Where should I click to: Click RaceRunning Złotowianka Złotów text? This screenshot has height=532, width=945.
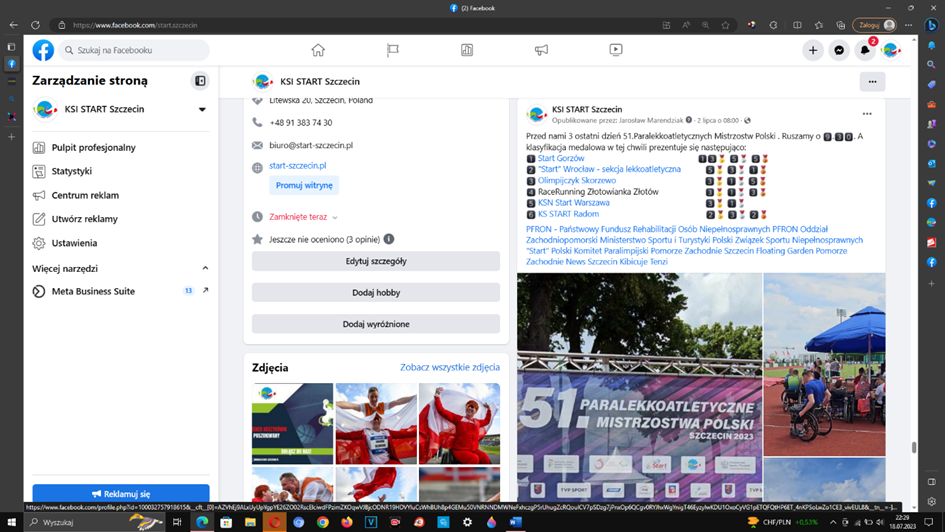(x=598, y=192)
